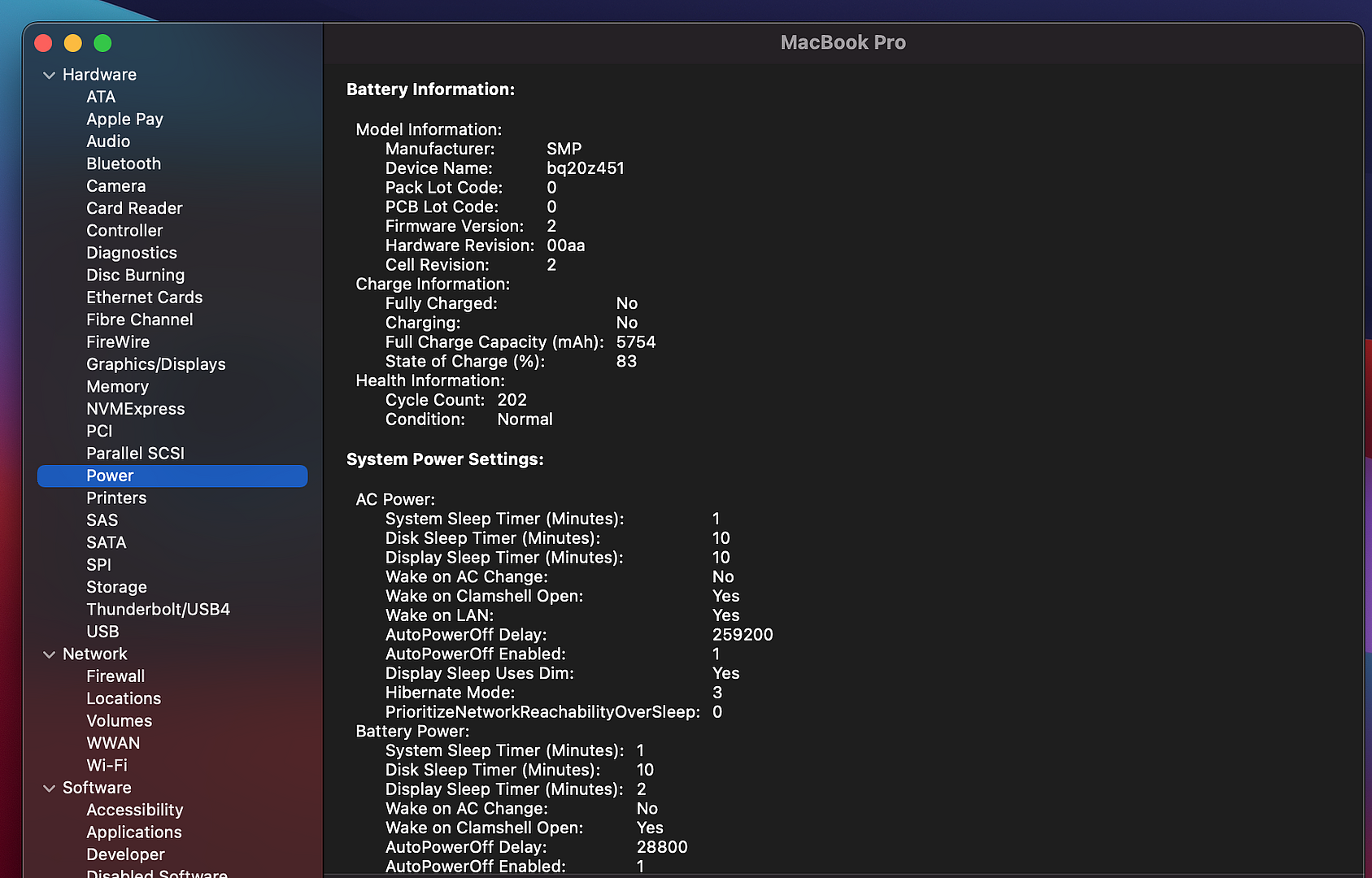Click the Manufacturer value SMP
The height and width of the screenshot is (878, 1372).
564,149
